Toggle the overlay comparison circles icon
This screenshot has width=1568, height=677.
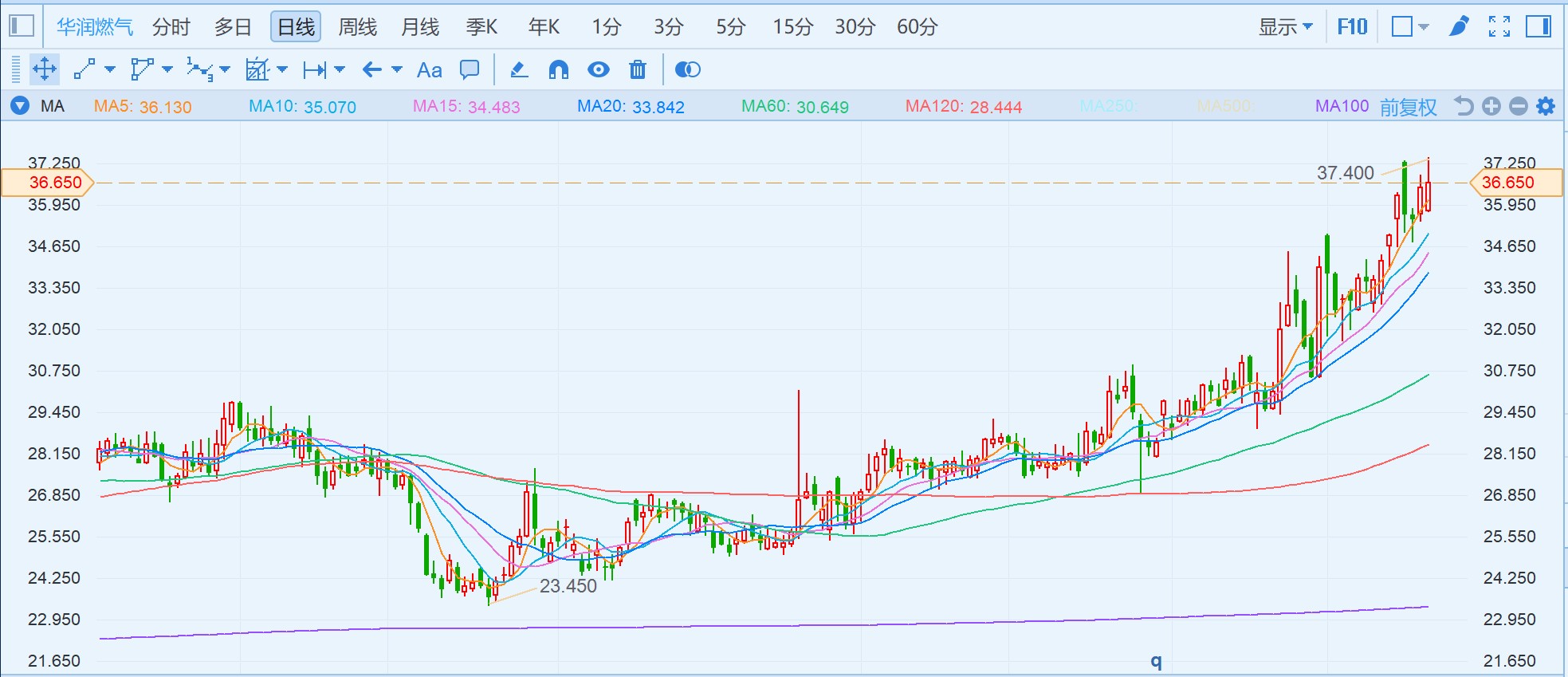pos(687,69)
